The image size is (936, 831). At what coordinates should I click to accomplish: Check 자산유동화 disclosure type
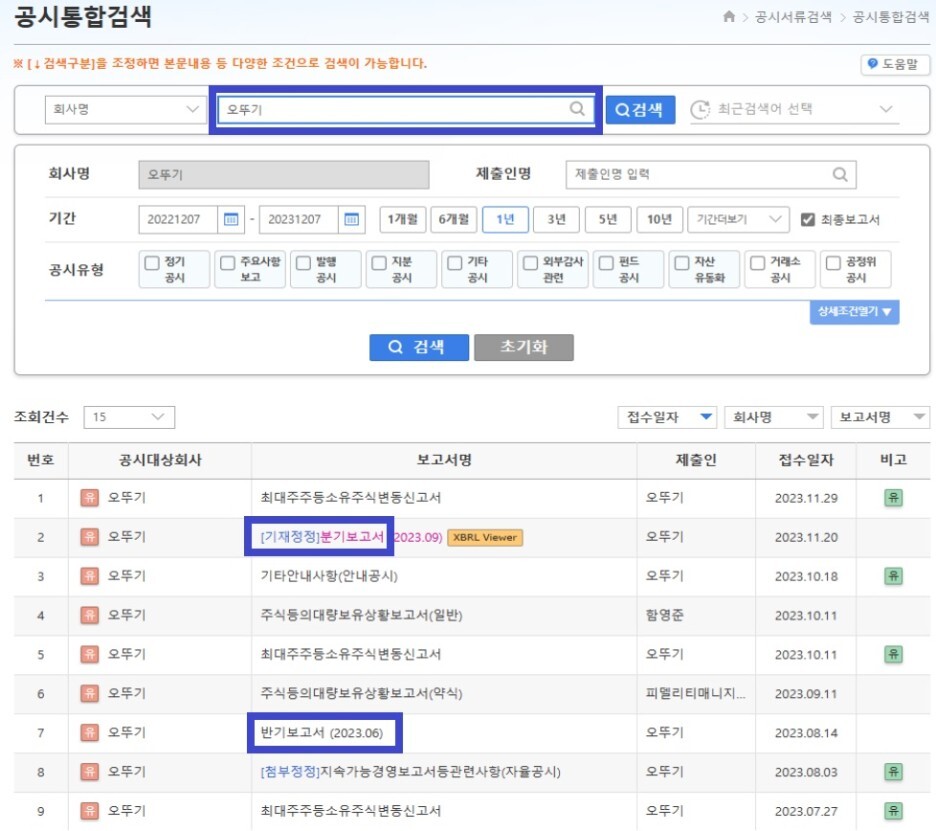pyautogui.click(x=682, y=263)
